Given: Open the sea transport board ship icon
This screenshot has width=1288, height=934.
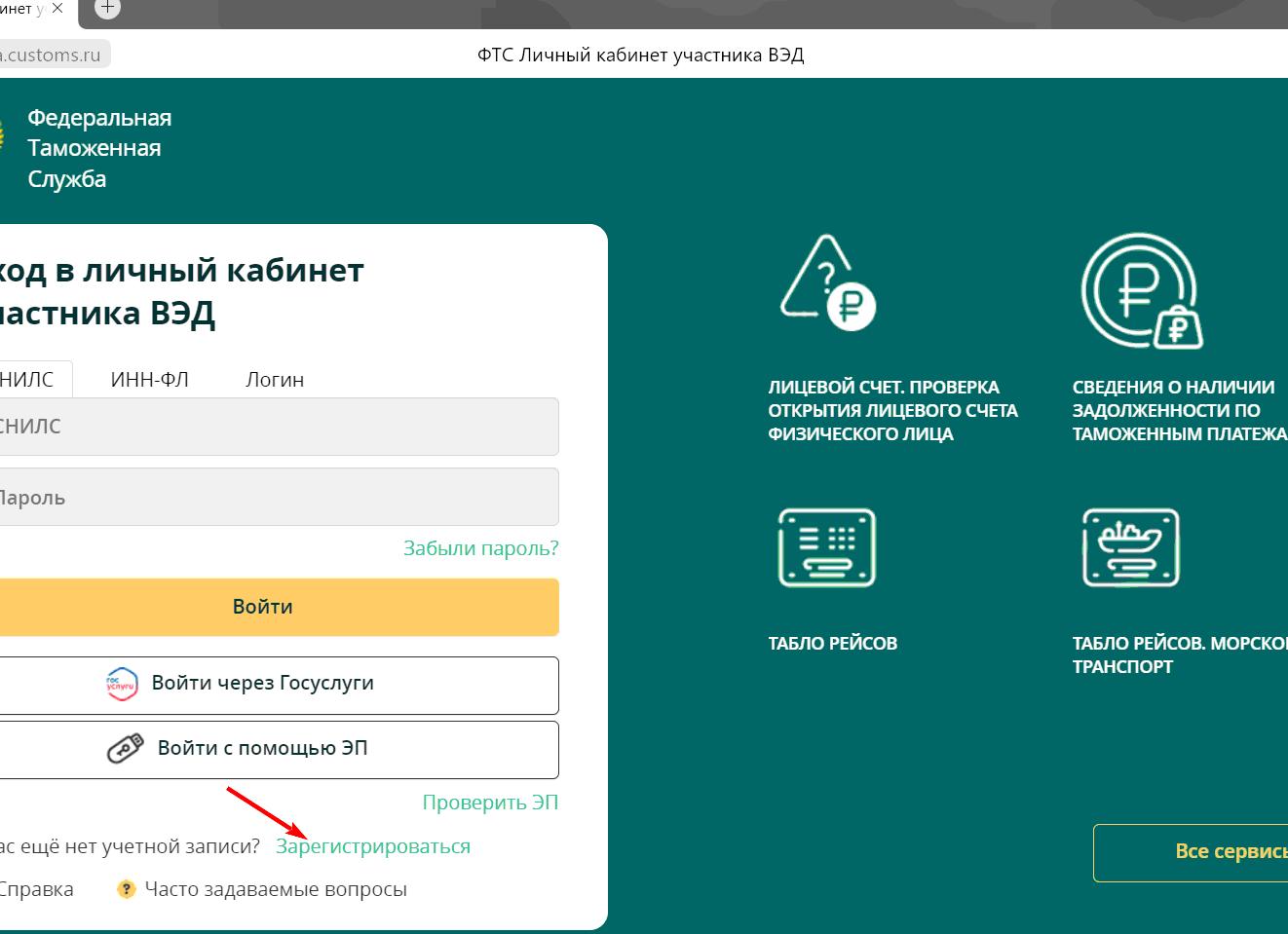Looking at the screenshot, I should coord(1131,547).
